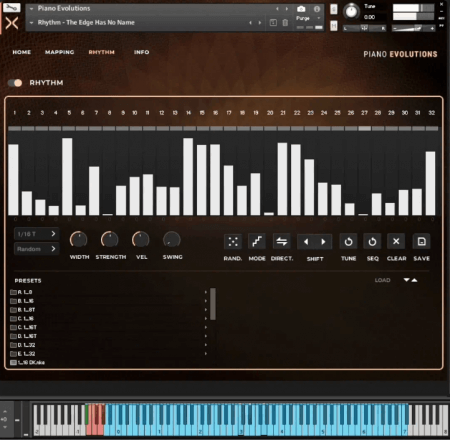Open the INFO tab

[x=142, y=52]
